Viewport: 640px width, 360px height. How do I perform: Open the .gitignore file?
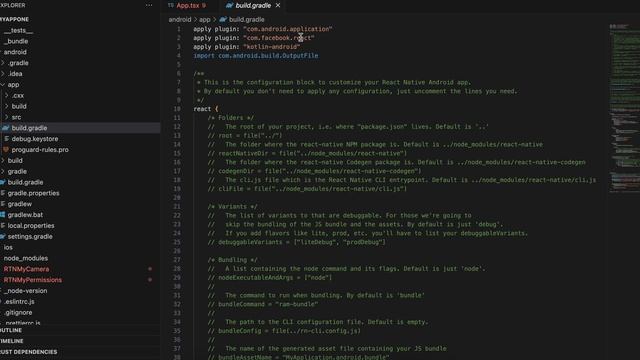pyautogui.click(x=18, y=312)
